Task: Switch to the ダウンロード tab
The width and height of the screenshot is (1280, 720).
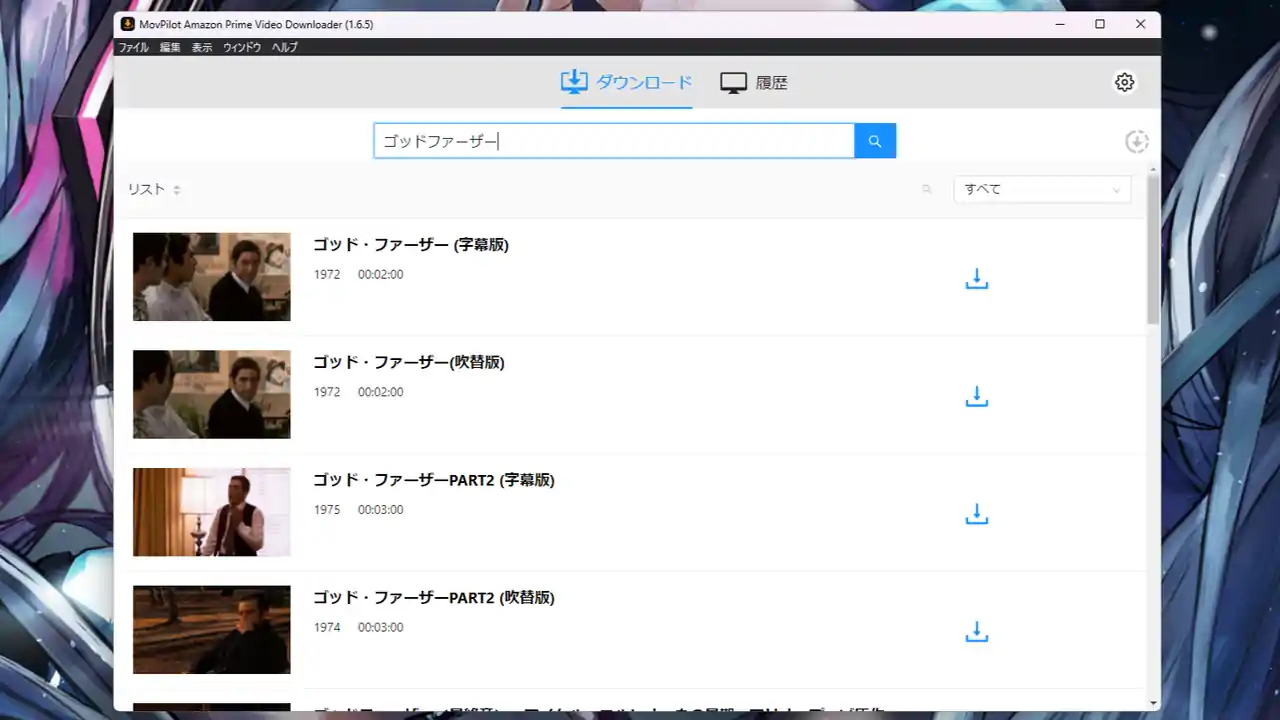Action: click(x=626, y=82)
